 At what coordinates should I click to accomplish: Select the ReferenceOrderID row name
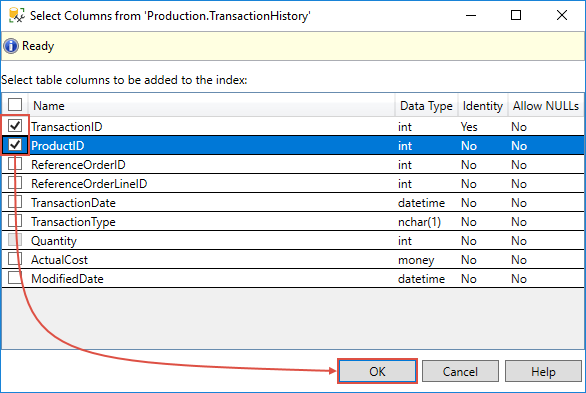tap(78, 165)
